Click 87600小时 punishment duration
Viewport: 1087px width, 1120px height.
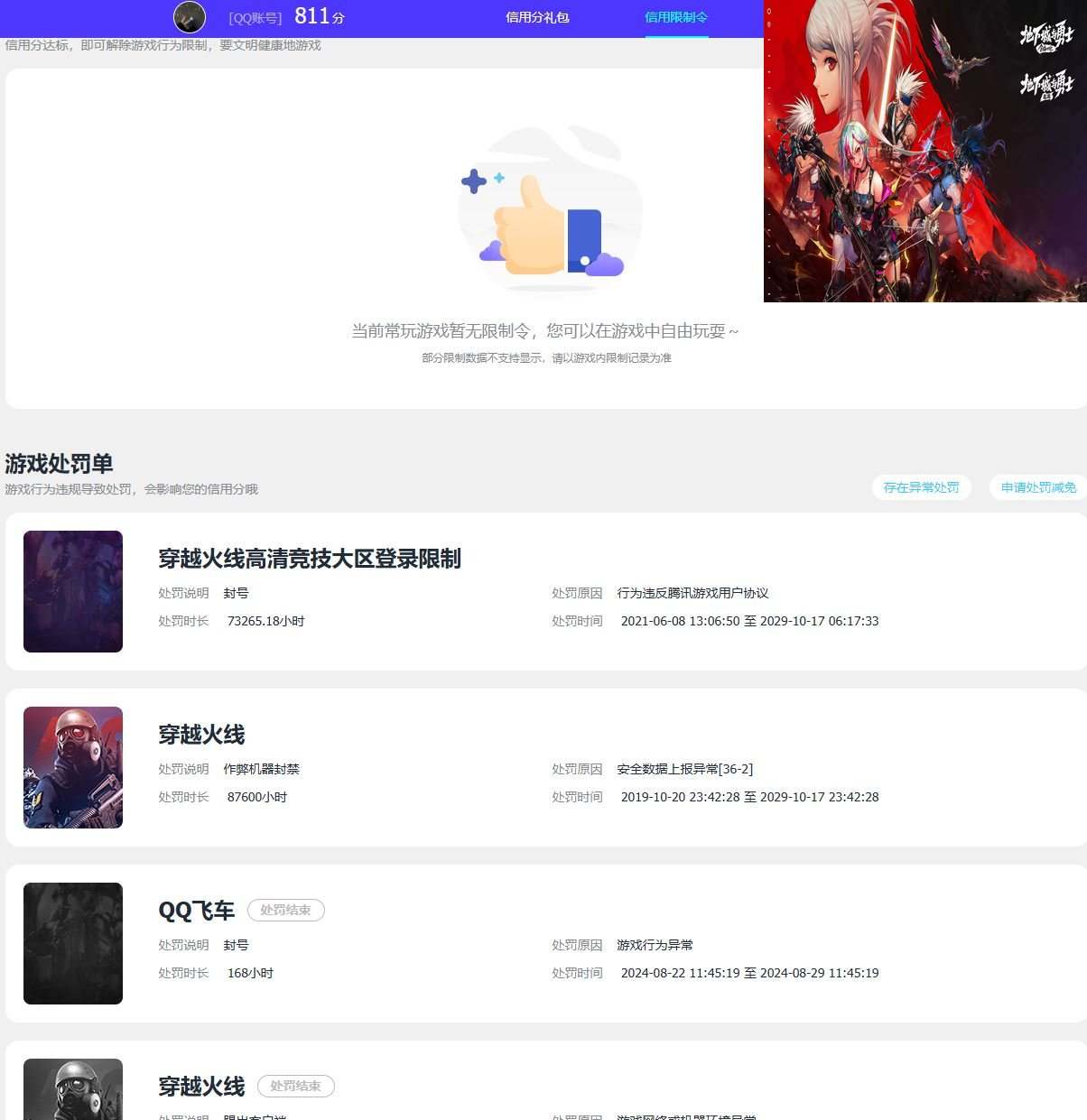click(257, 797)
